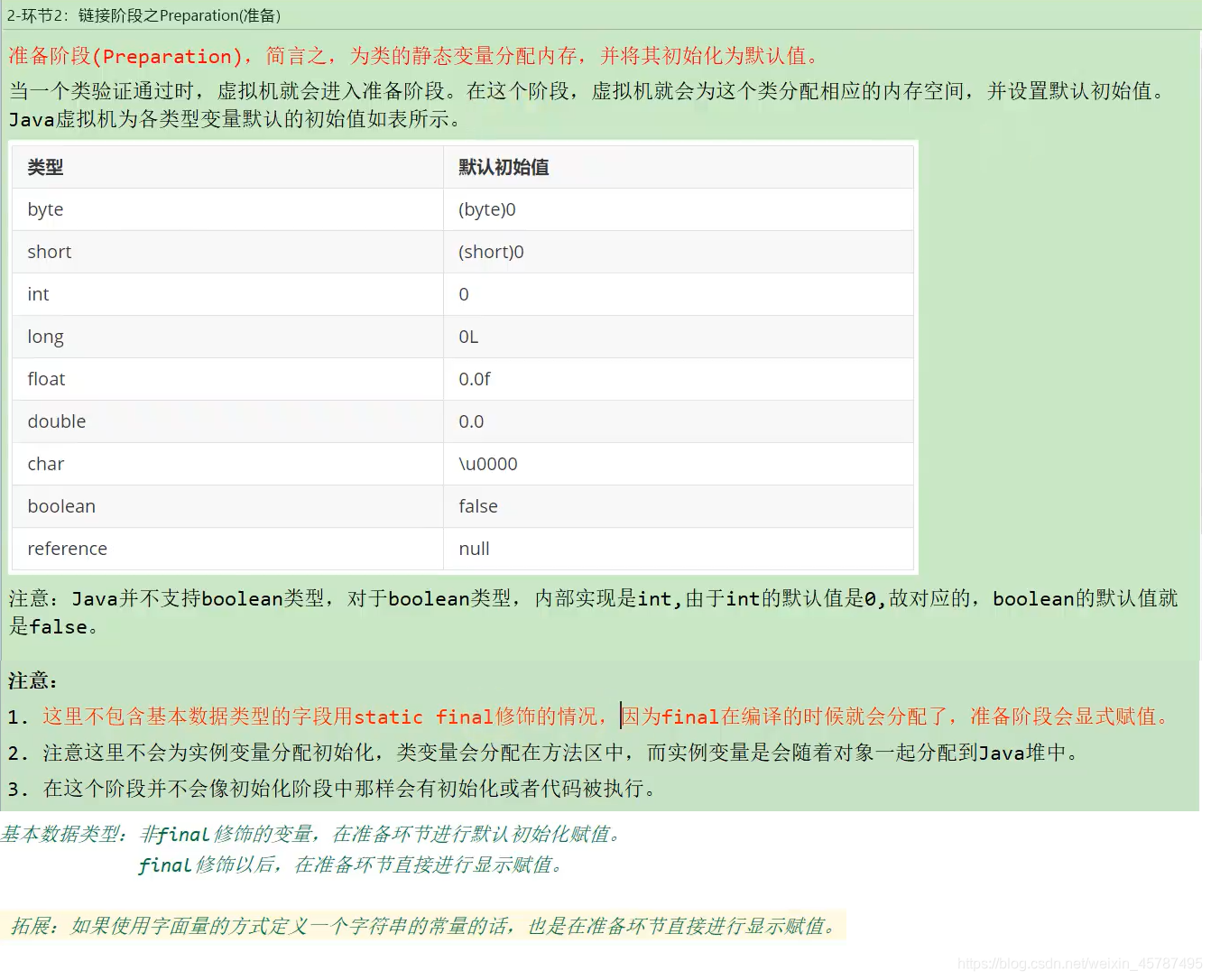Click the italic line '非final修饰的变量'
The image size is (1211, 980).
click(381, 835)
